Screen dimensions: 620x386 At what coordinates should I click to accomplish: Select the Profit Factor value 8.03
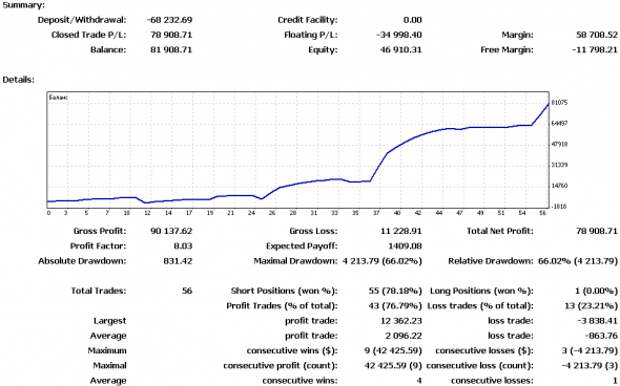point(183,246)
